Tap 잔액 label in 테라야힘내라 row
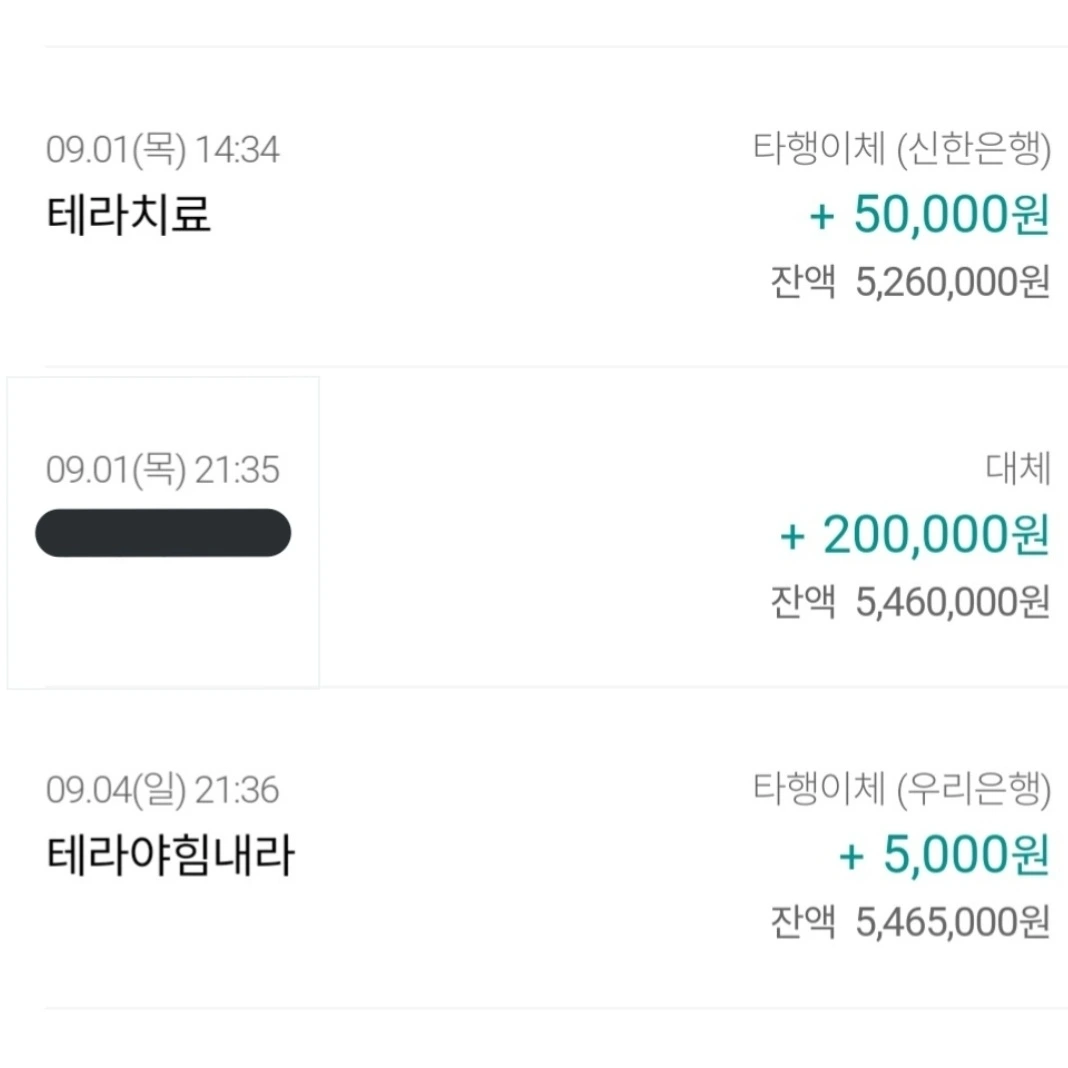Viewport: 1068px width, 1068px height. pyautogui.click(x=802, y=922)
